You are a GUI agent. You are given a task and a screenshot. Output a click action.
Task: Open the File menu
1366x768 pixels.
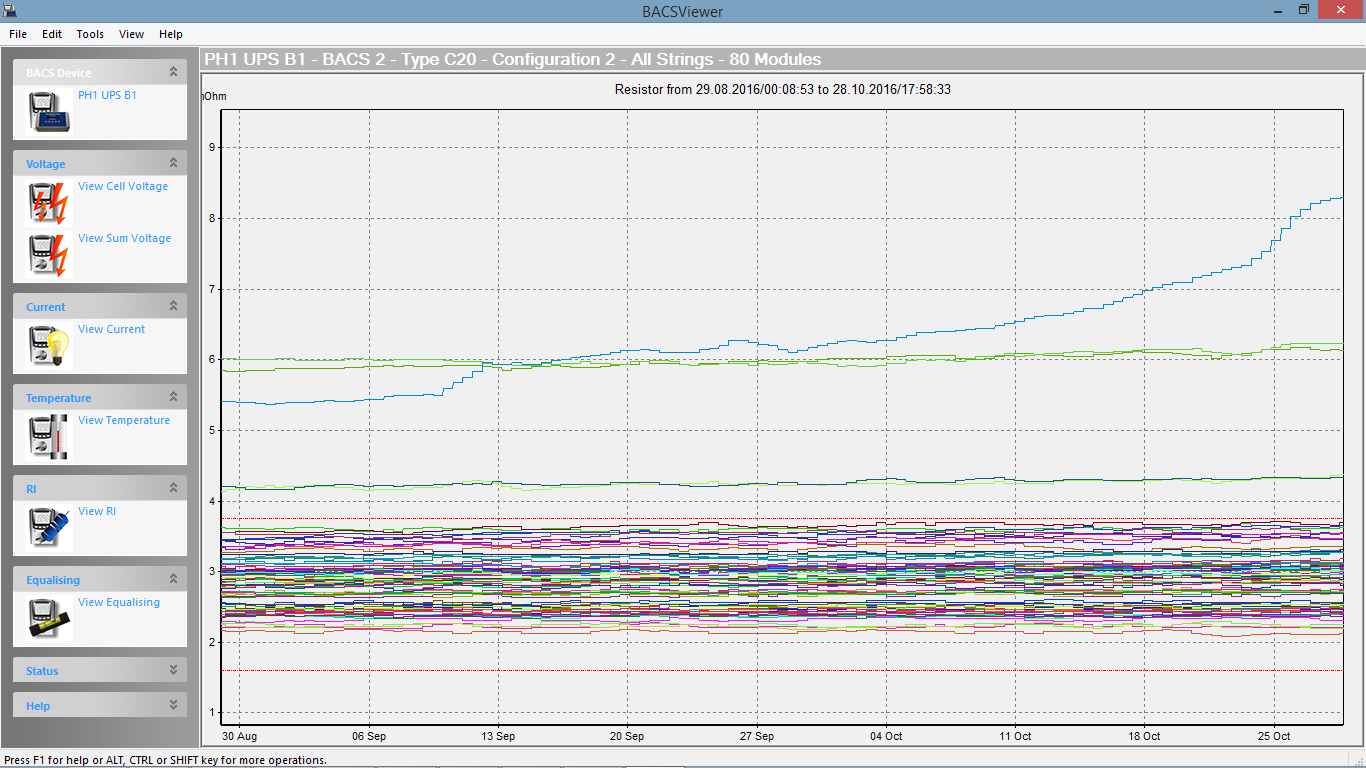coord(17,33)
